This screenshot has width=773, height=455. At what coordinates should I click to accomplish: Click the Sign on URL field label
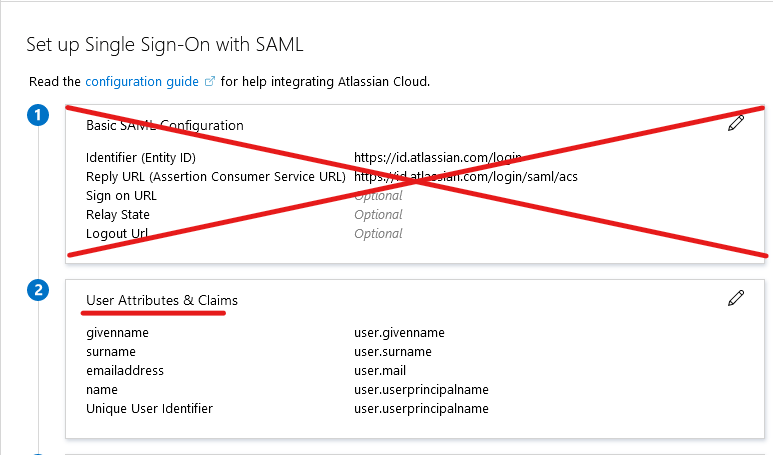point(121,196)
